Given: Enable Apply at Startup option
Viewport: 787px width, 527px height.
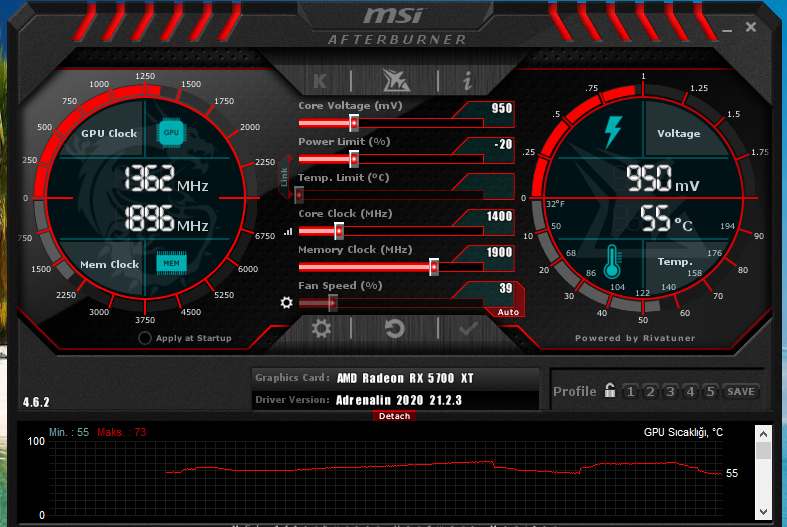Looking at the screenshot, I should click(x=145, y=338).
